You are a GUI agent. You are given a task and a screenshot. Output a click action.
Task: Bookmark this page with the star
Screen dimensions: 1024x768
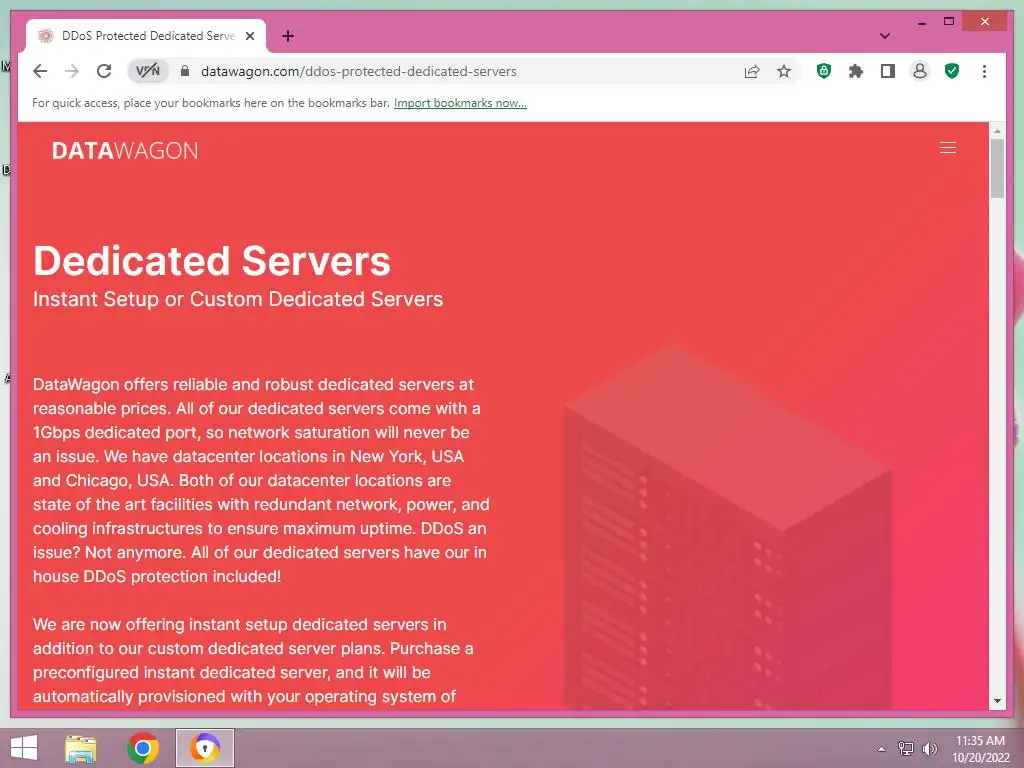pyautogui.click(x=784, y=71)
